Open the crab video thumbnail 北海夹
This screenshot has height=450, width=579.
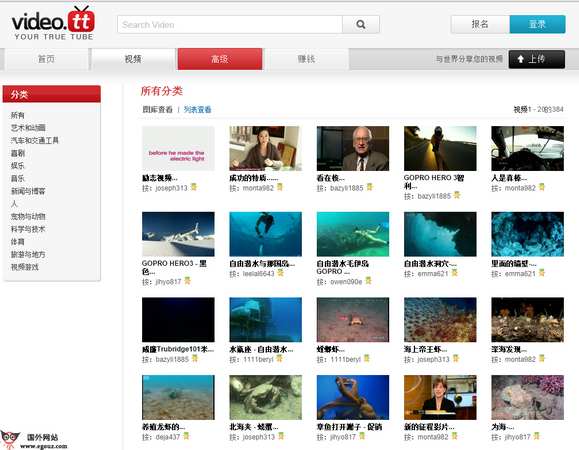click(x=265, y=397)
